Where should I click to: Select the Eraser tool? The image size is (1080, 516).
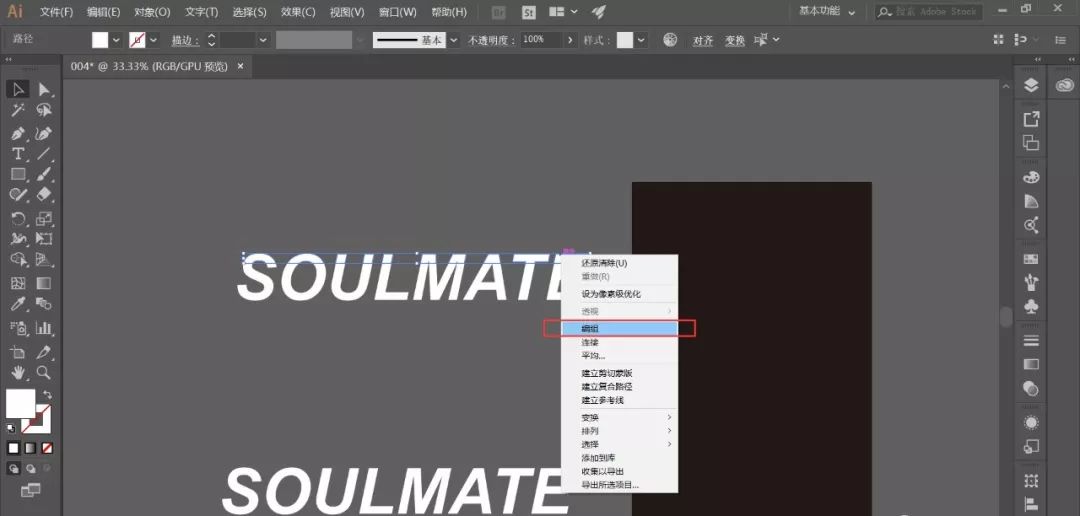(x=44, y=195)
